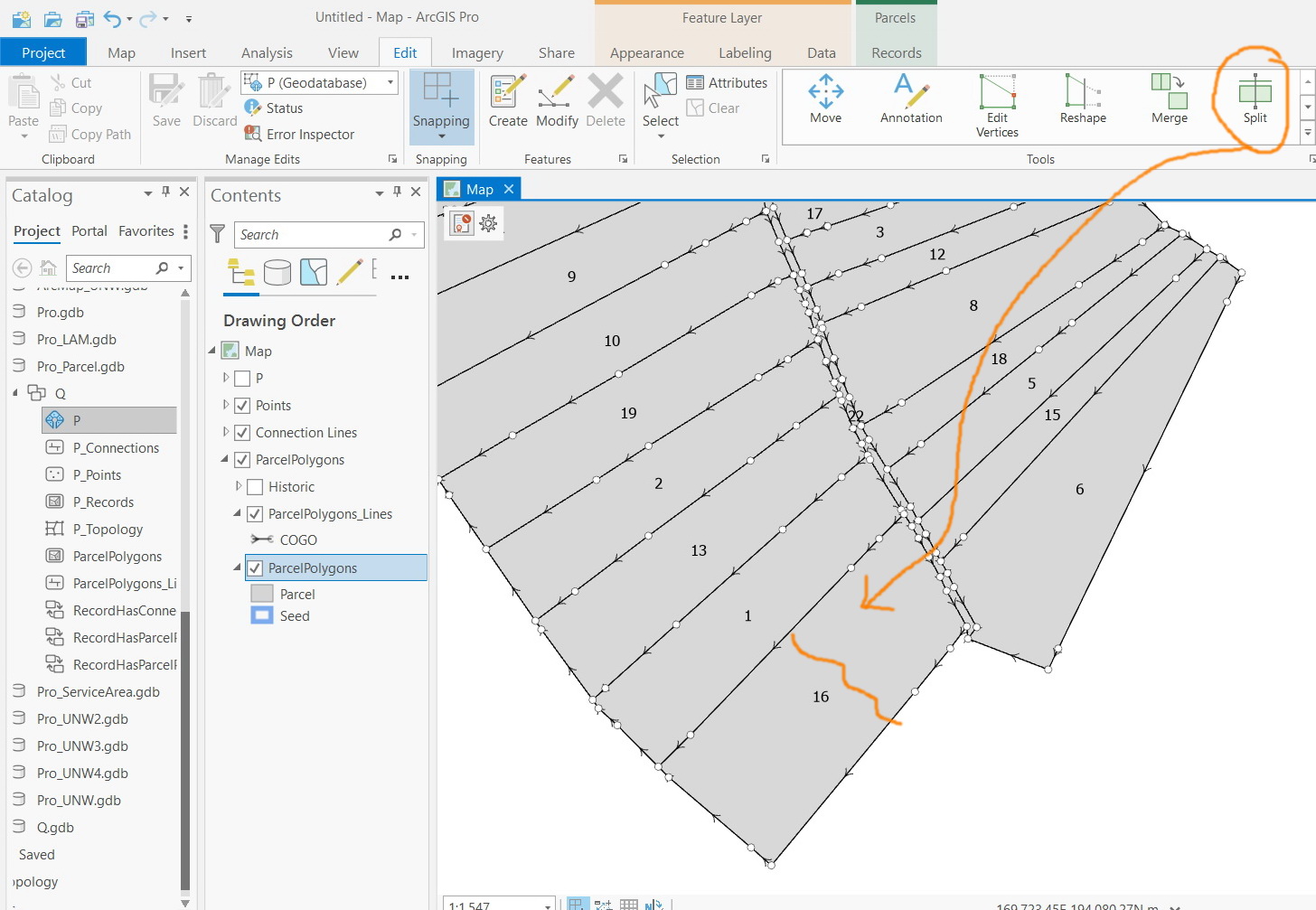Open the Attributes pane
The image size is (1316, 910).
coord(727,82)
